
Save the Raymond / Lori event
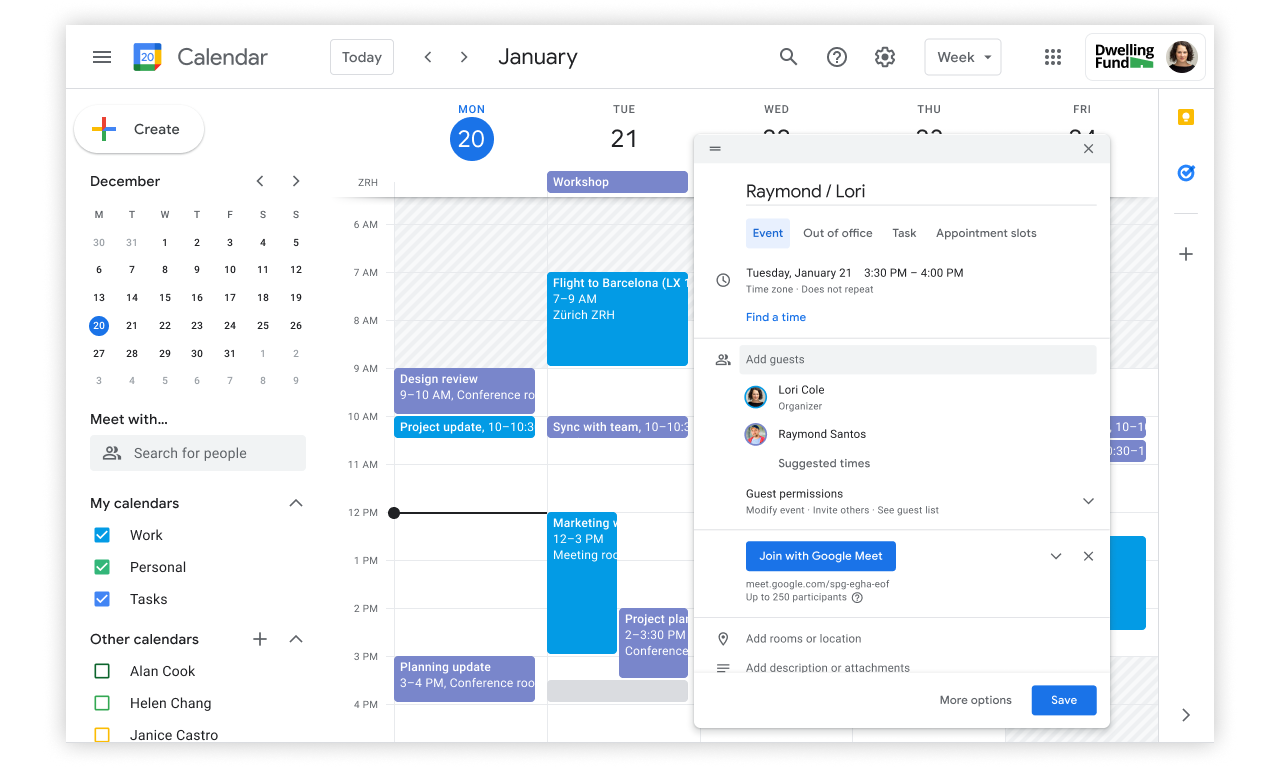(x=1063, y=700)
